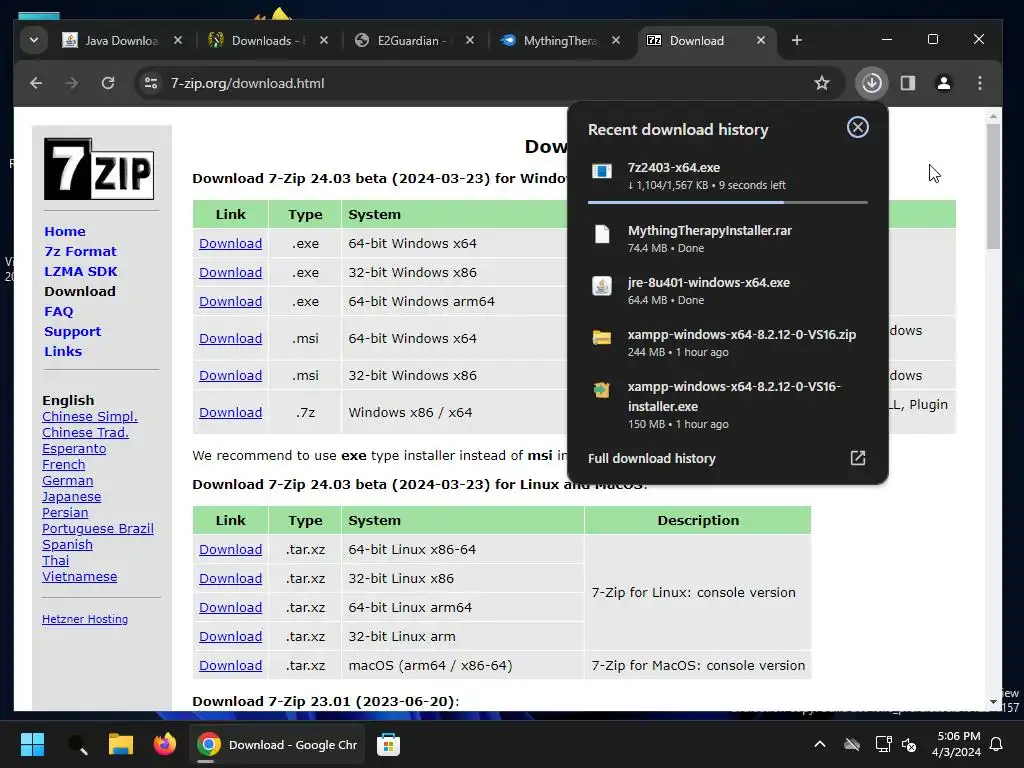Image resolution: width=1024 pixels, height=768 pixels.
Task: Bookmark this page with the star icon
Action: pos(822,83)
